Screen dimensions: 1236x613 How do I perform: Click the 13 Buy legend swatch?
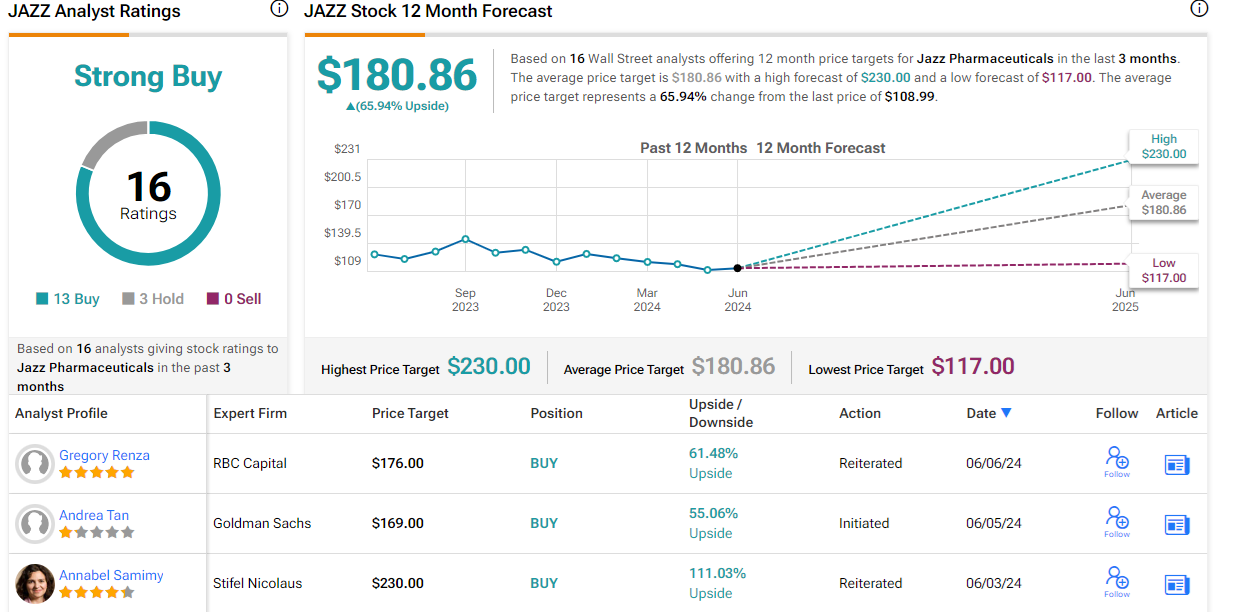(x=42, y=299)
